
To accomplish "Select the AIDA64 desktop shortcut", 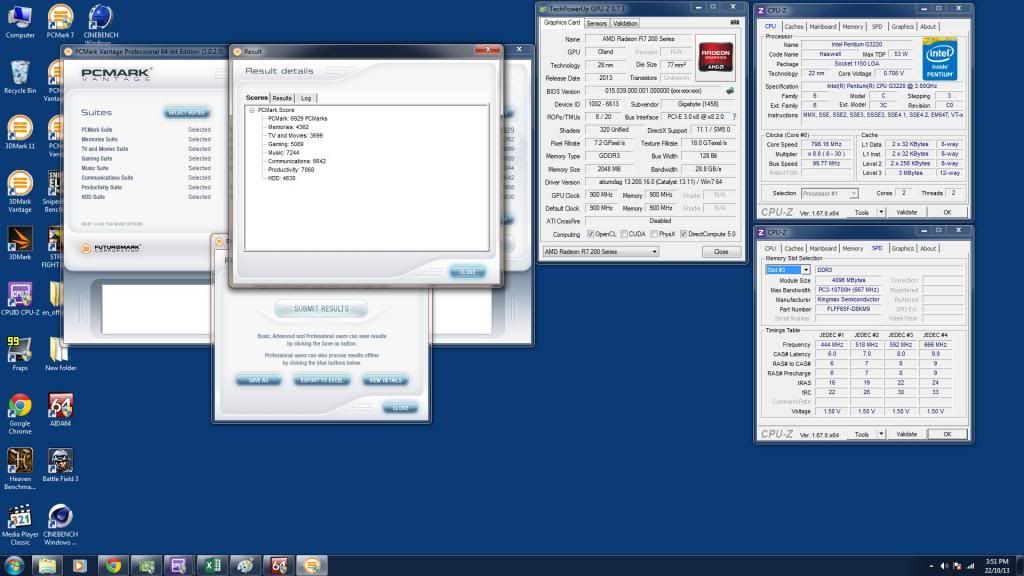I will coord(60,409).
